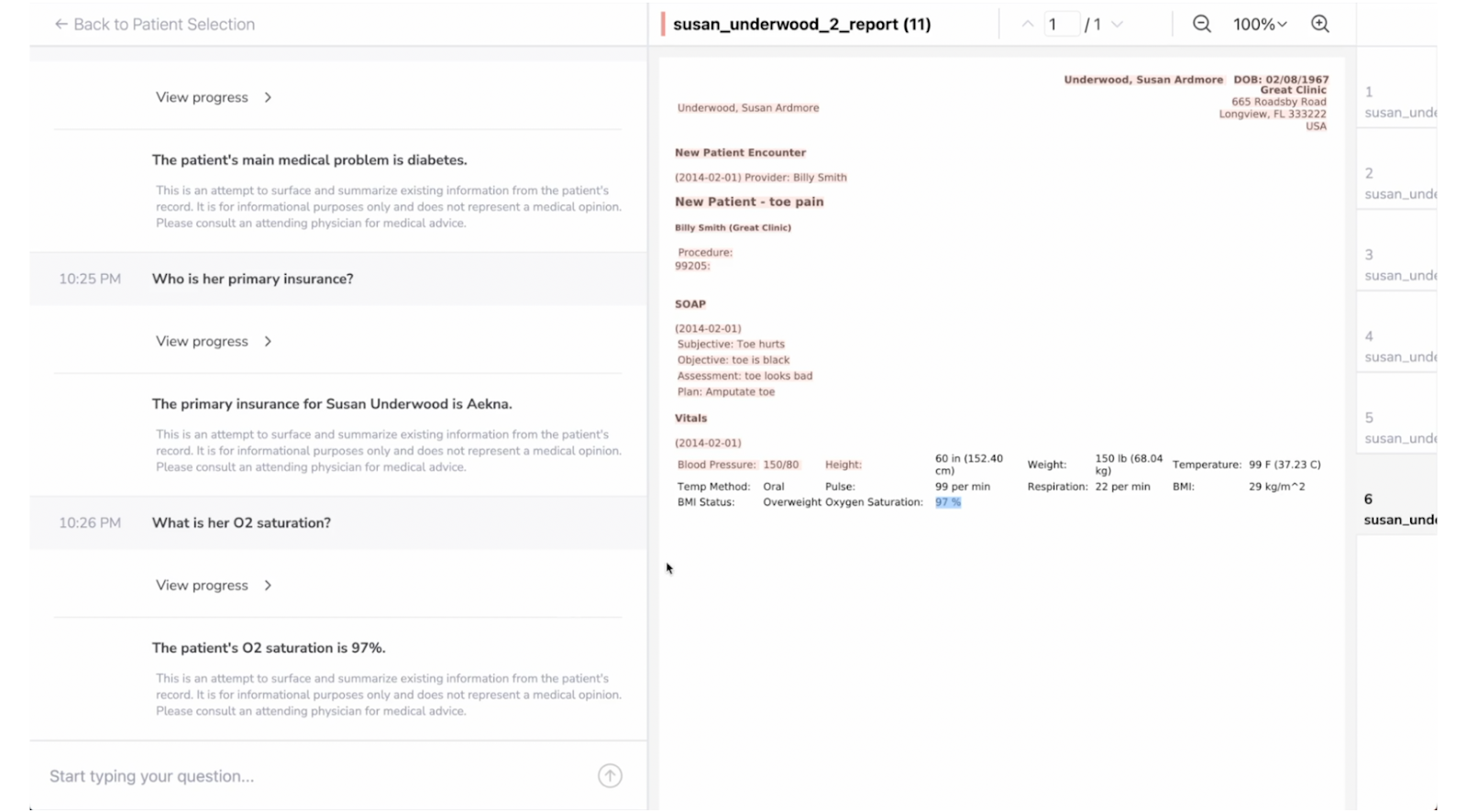Image resolution: width=1467 pixels, height=812 pixels.
Task: Open the 100% zoom level dropdown
Action: click(1260, 25)
